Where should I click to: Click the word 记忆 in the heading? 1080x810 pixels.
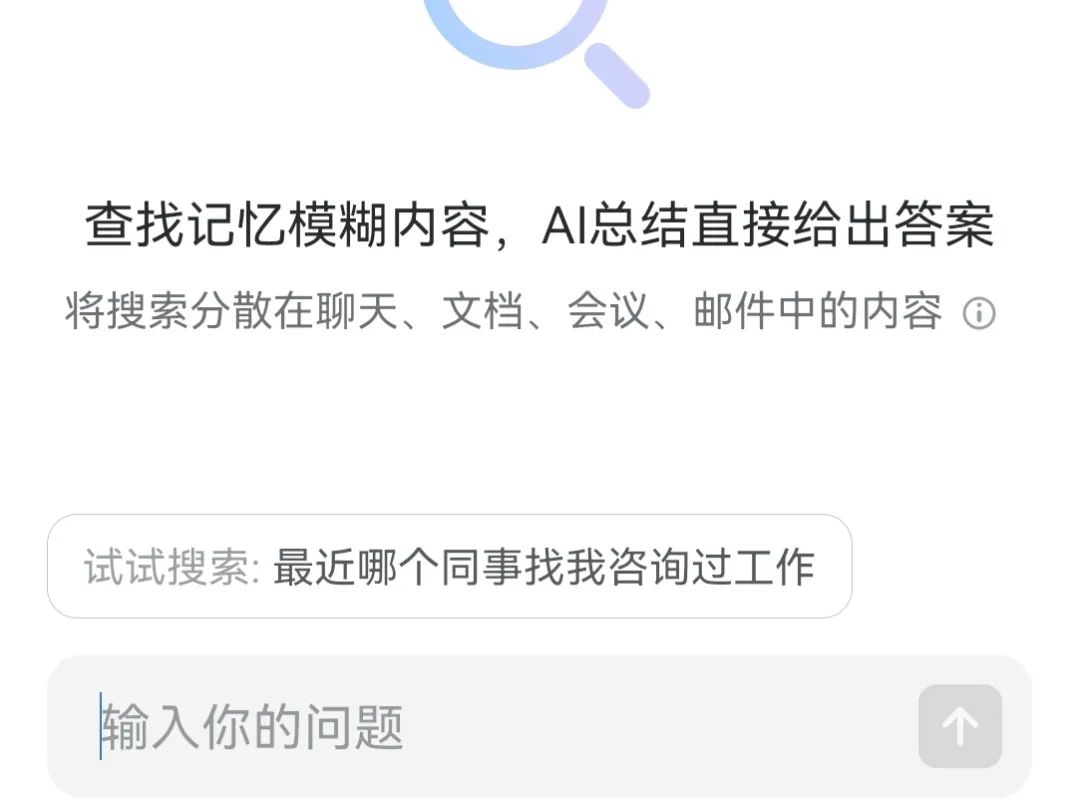pyautogui.click(x=236, y=225)
